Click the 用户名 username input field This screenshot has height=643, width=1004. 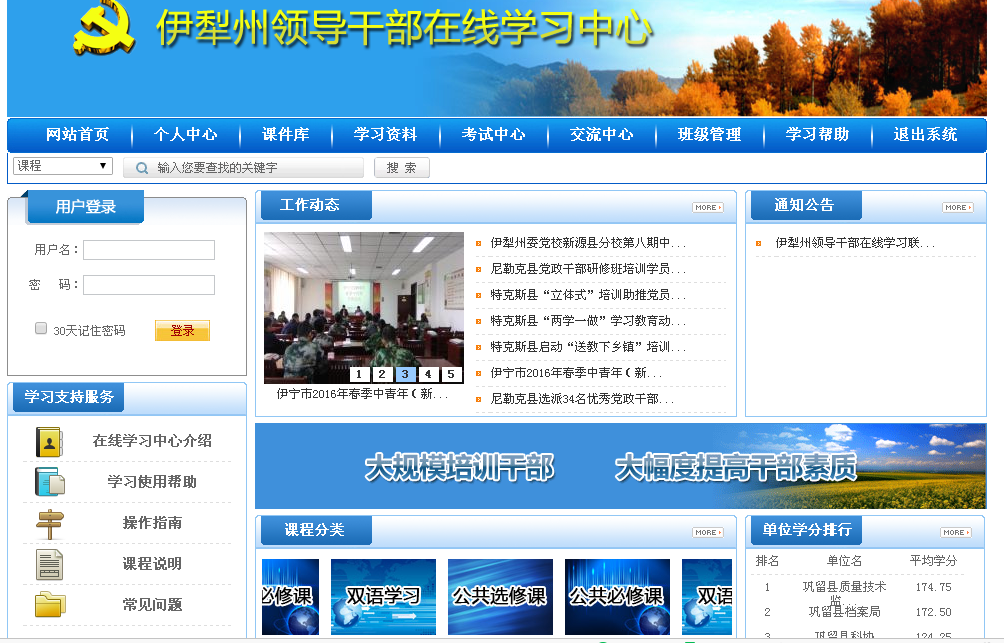pyautogui.click(x=149, y=250)
